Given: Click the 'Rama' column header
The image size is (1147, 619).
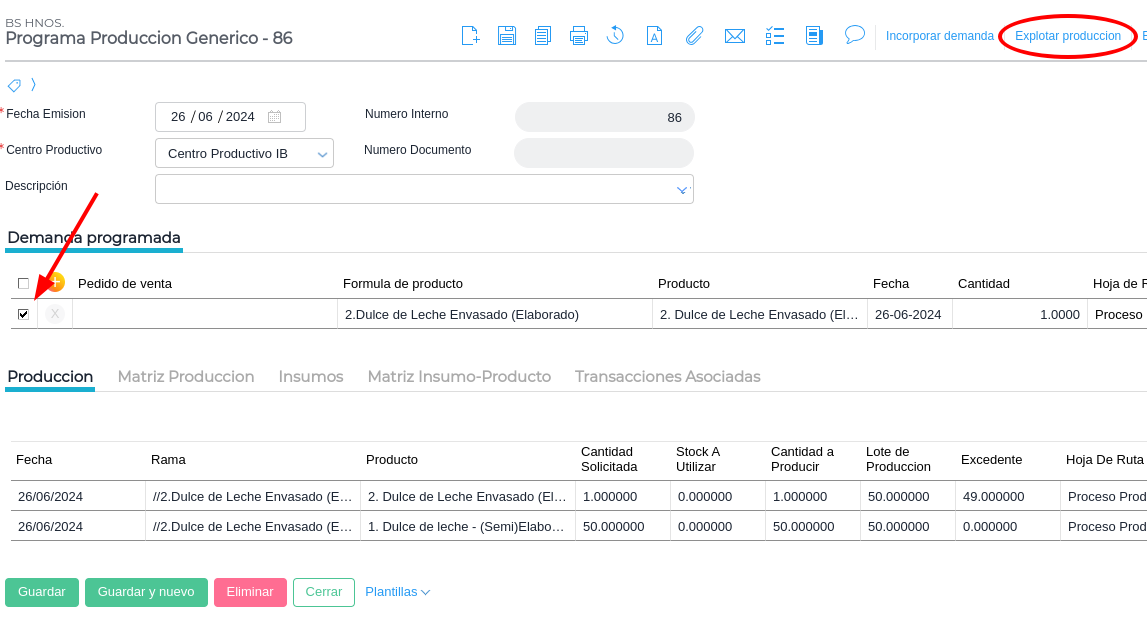Looking at the screenshot, I should click(168, 459).
